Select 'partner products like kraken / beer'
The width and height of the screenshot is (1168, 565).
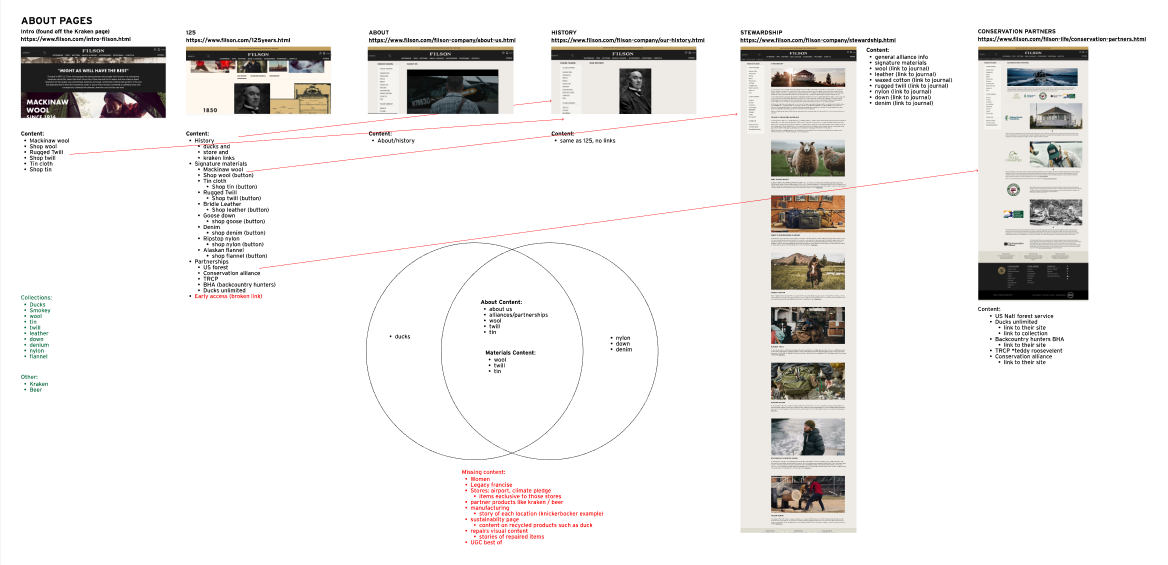tap(515, 502)
